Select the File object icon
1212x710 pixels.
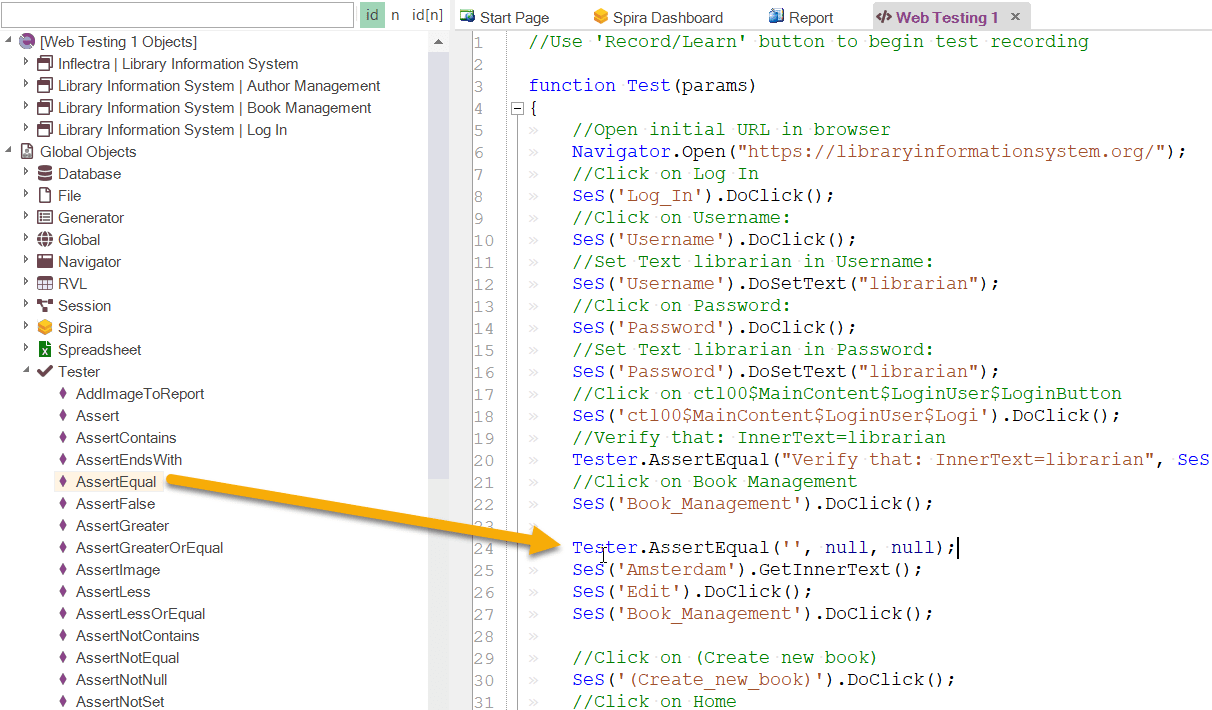tap(44, 195)
